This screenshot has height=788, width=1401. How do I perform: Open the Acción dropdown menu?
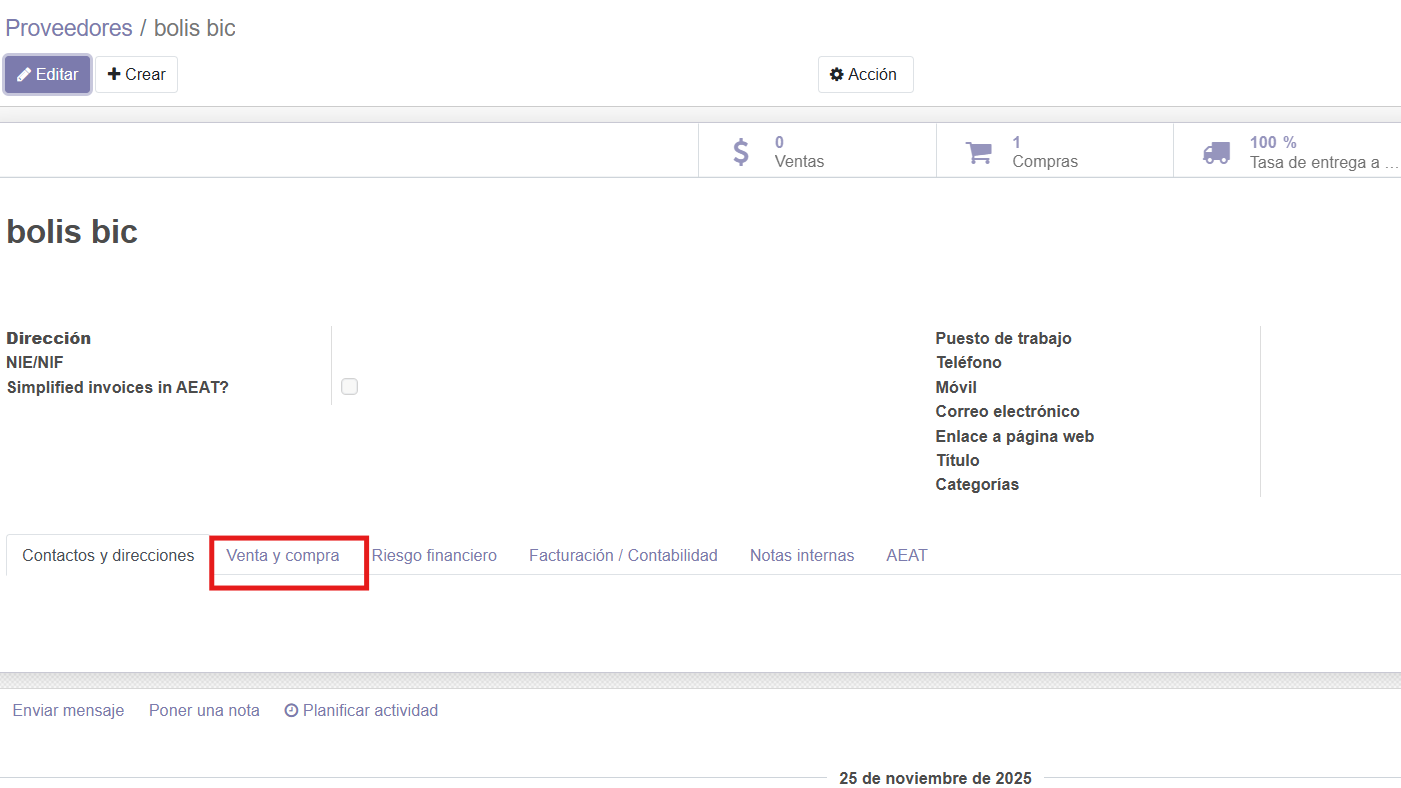pyautogui.click(x=865, y=75)
